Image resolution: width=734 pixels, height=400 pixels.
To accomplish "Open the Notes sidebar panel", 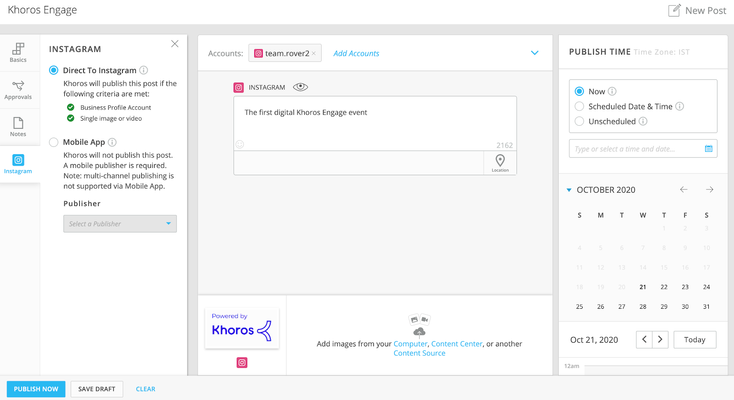I will click(18, 127).
